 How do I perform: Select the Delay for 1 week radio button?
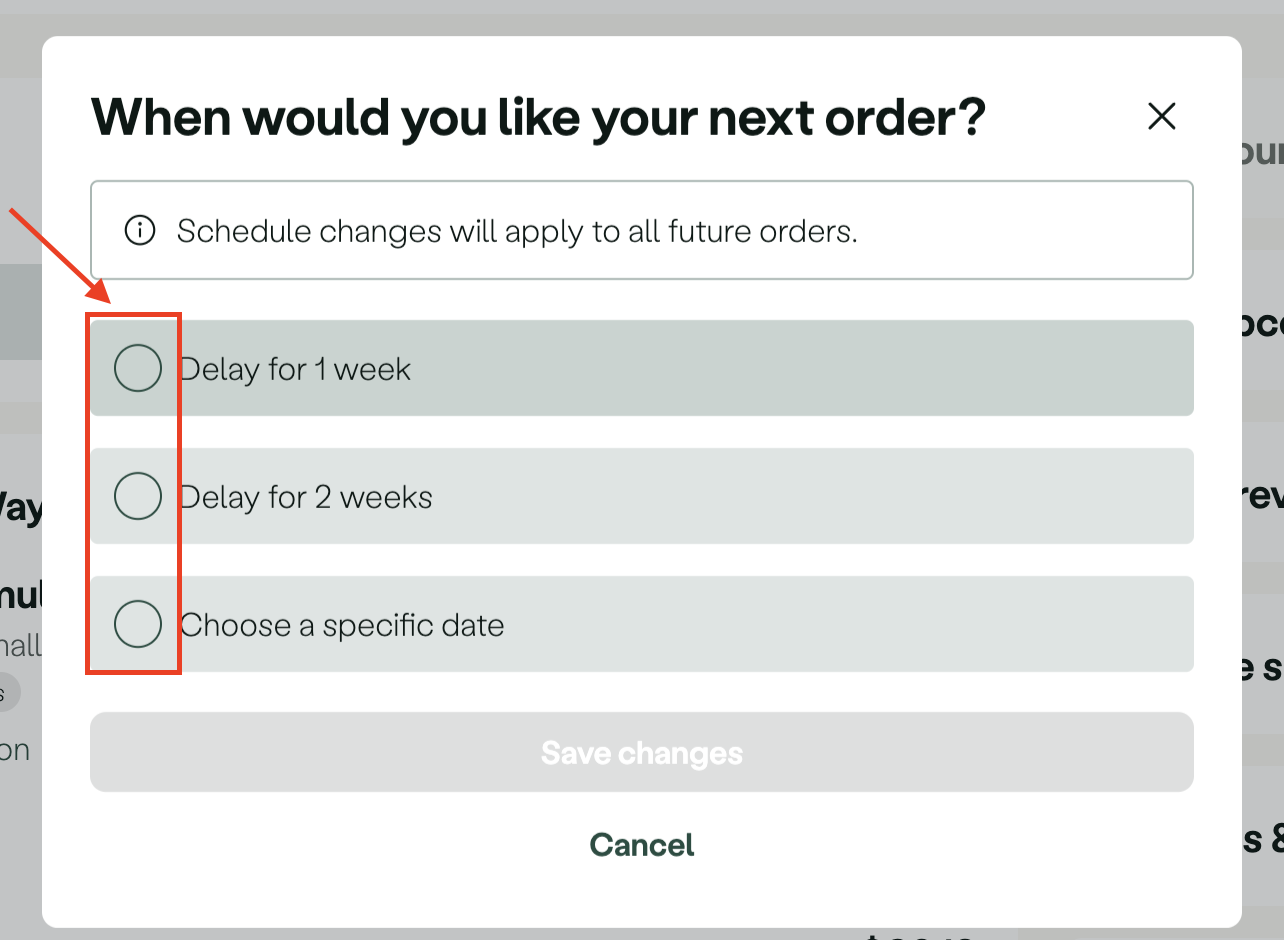coord(138,368)
